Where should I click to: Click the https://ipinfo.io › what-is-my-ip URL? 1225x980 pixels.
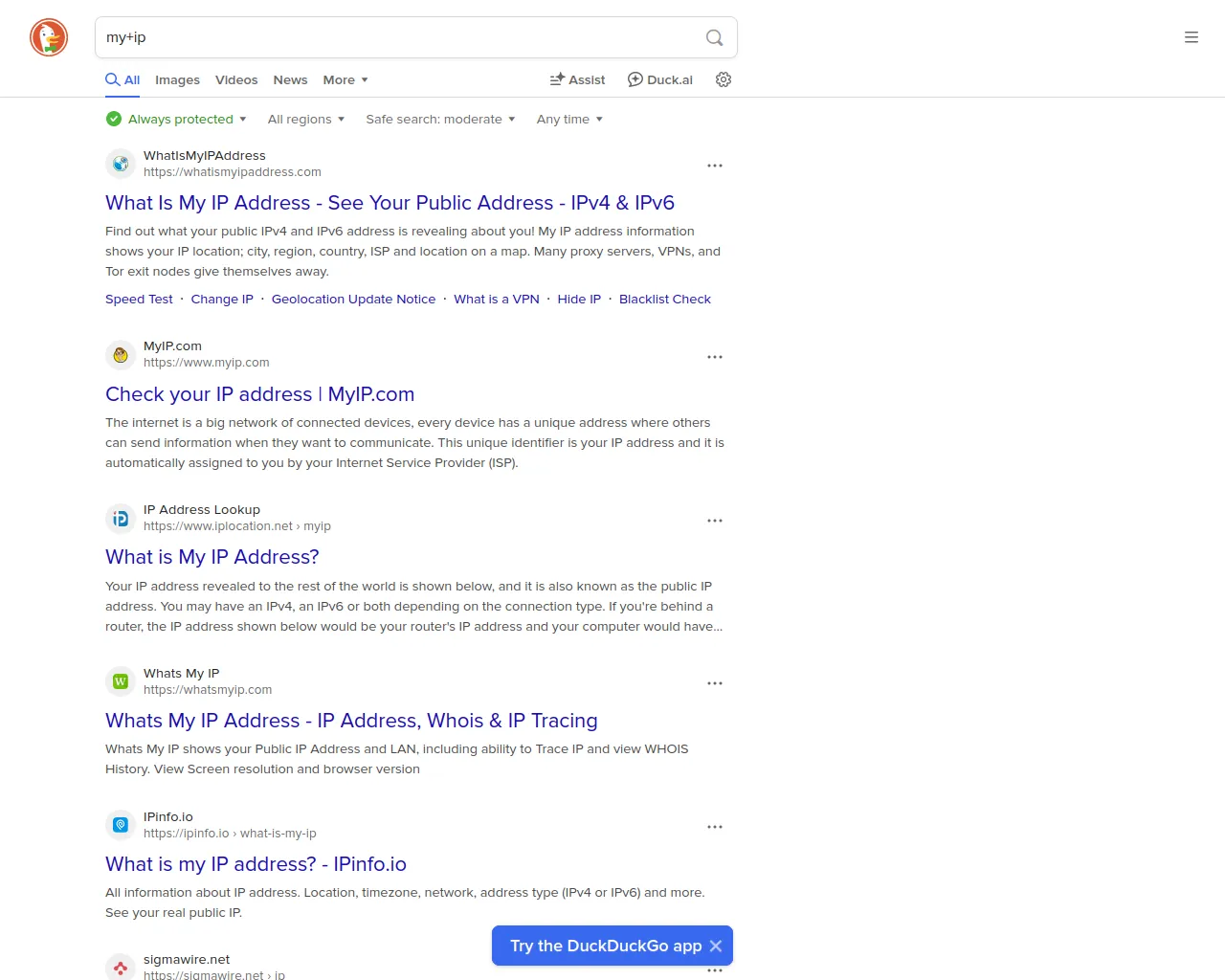230,834
